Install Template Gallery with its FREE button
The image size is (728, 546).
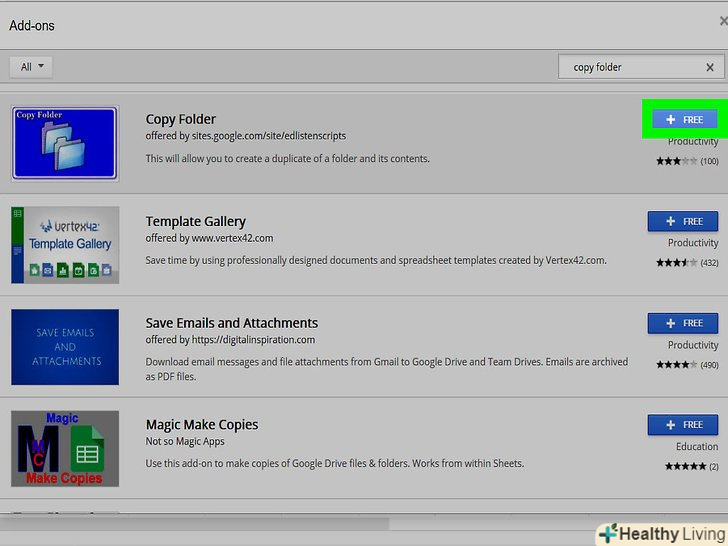[x=682, y=221]
